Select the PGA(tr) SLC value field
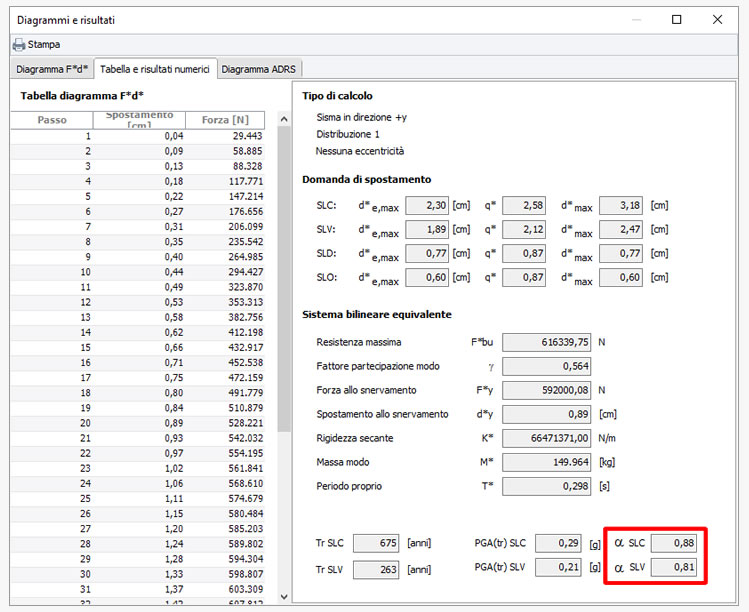Image resolution: width=749 pixels, height=612 pixels. coord(559,543)
